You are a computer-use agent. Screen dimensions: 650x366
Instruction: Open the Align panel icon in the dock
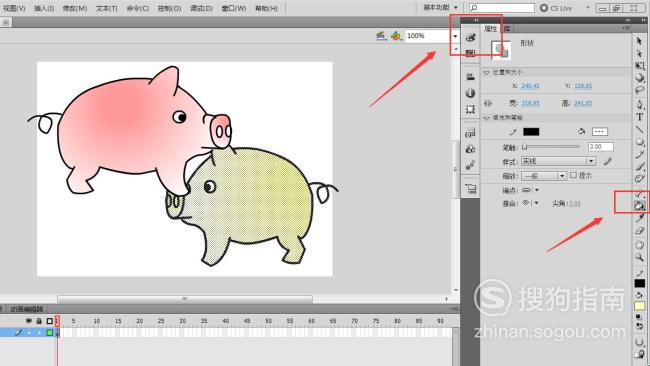click(x=470, y=77)
